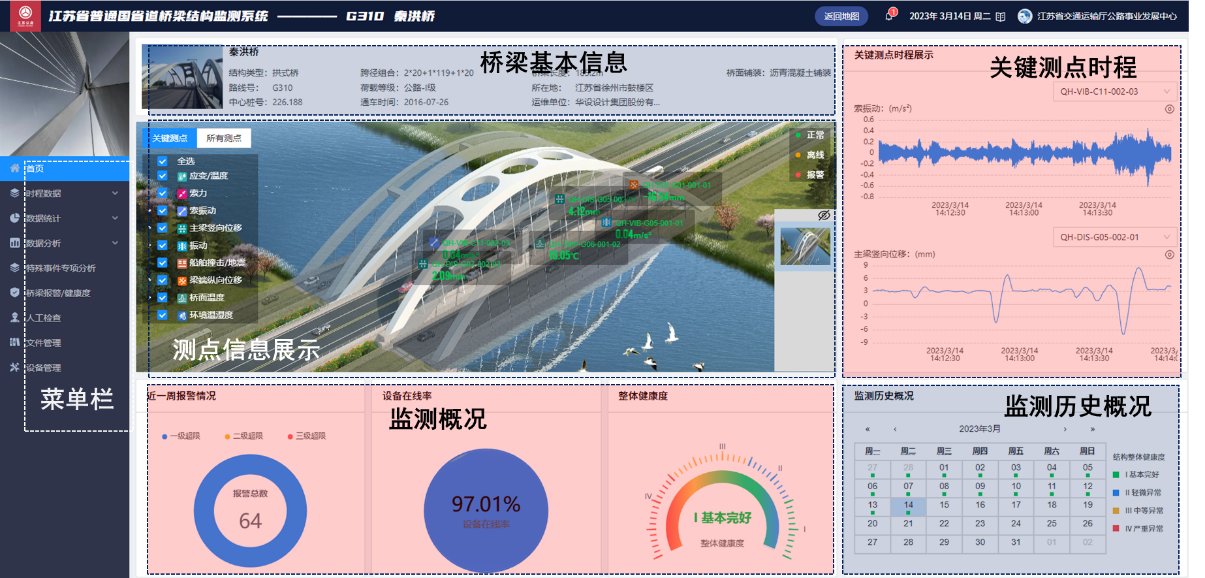The image size is (1205, 578).
Task: Click the 特殊事件专项分析 menu icon
Action: pos(14,268)
